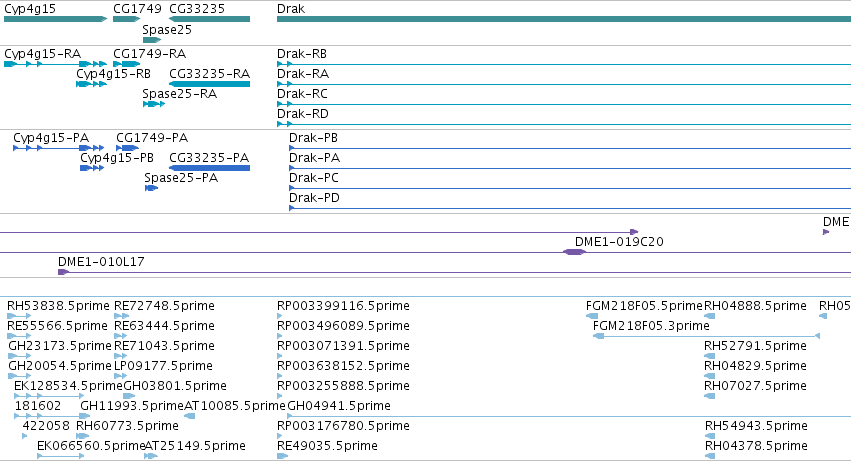Click EST RH04378.5prime
Viewport: 851px width, 461px height.
(756, 447)
